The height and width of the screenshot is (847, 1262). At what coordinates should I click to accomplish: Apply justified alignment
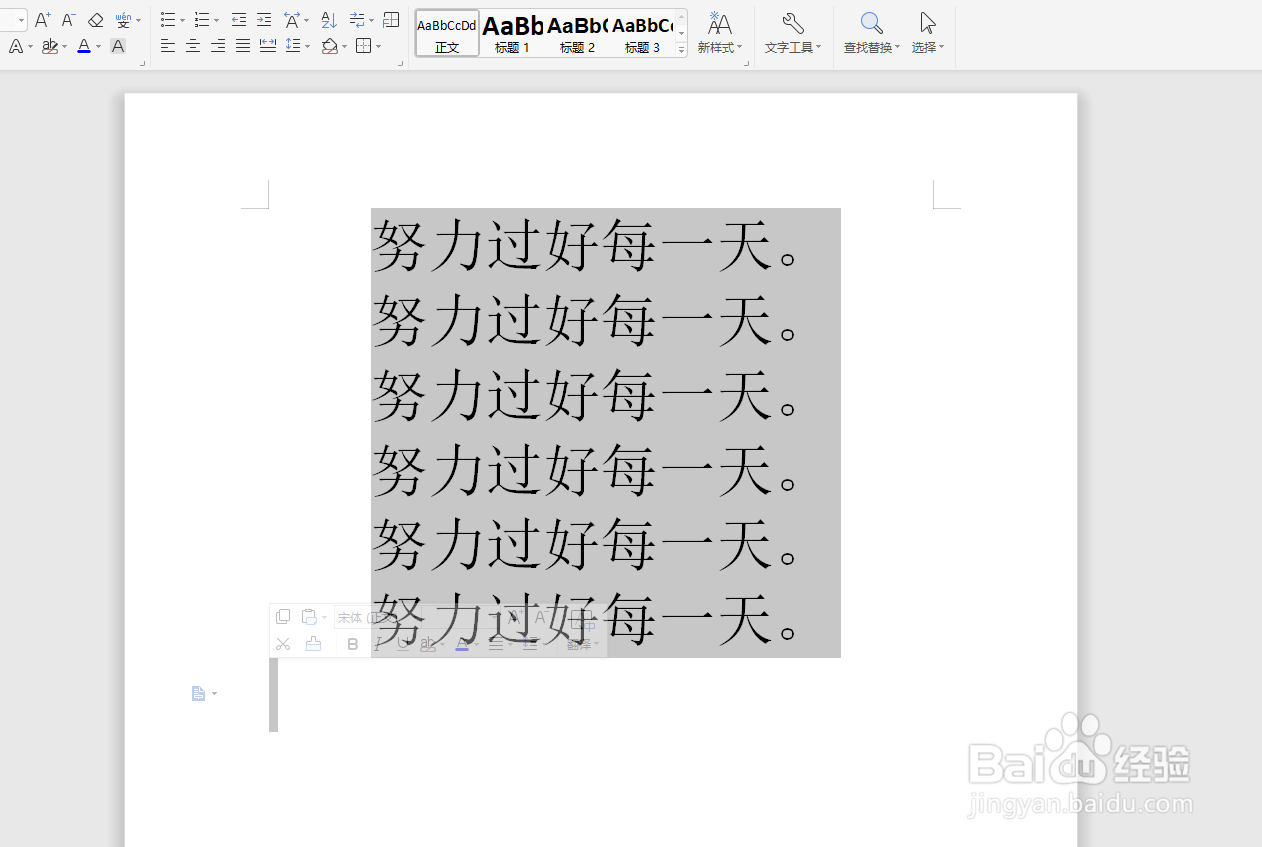243,46
